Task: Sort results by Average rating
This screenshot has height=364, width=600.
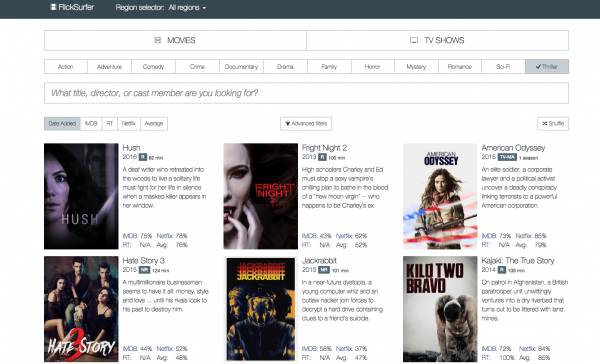Action: click(154, 124)
